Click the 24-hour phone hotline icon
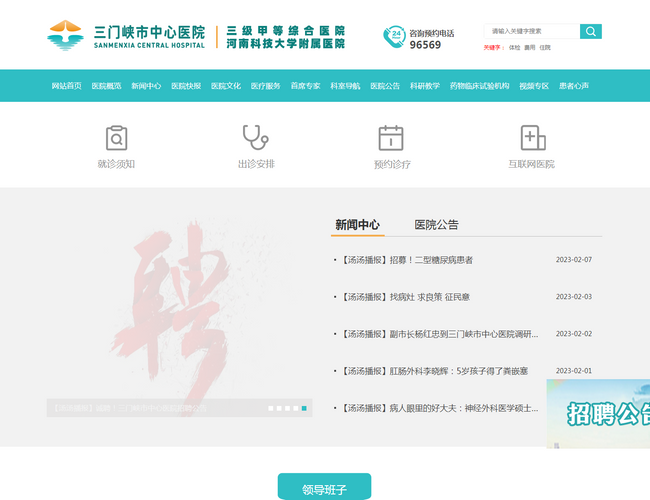This screenshot has width=650, height=500. click(x=395, y=37)
